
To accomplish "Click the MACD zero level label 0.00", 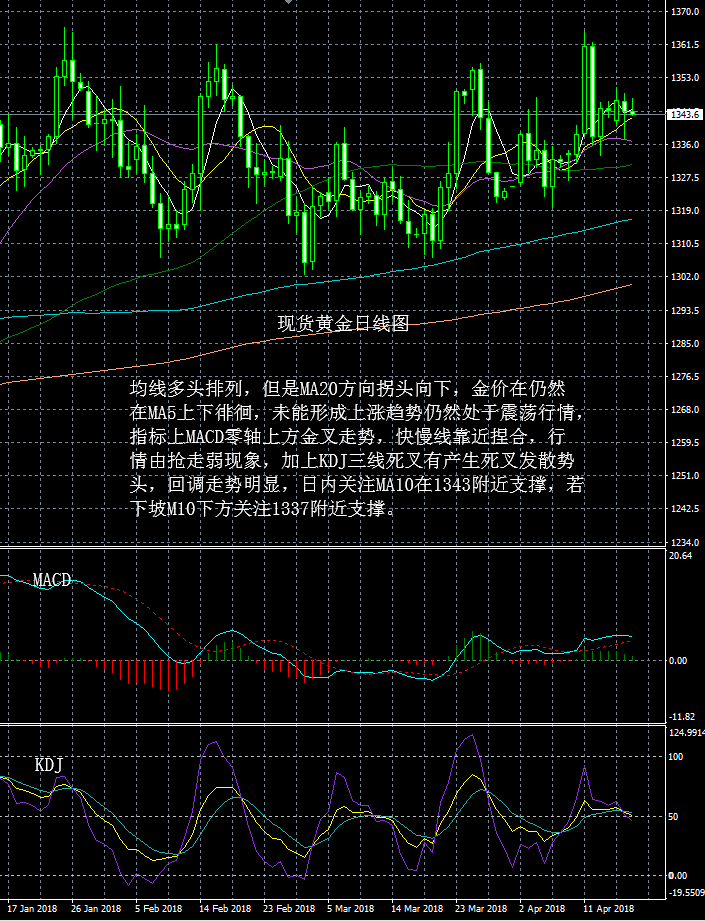I will point(678,661).
